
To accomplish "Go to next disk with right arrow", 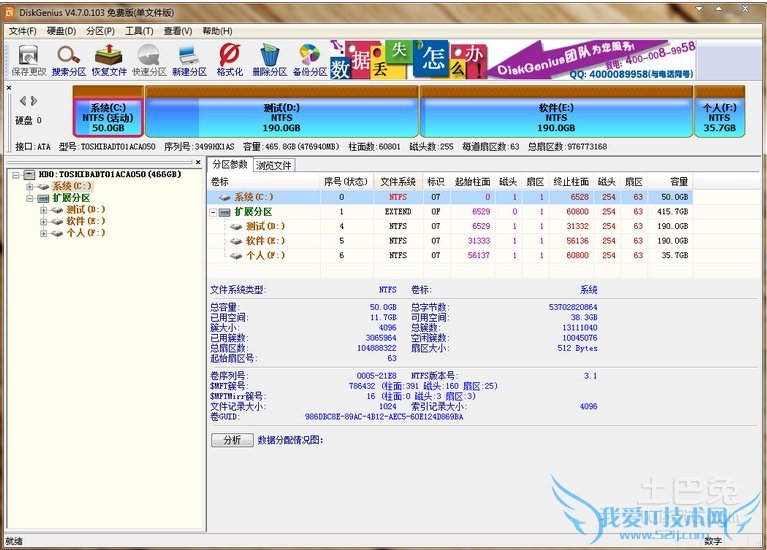I will 34,101.
